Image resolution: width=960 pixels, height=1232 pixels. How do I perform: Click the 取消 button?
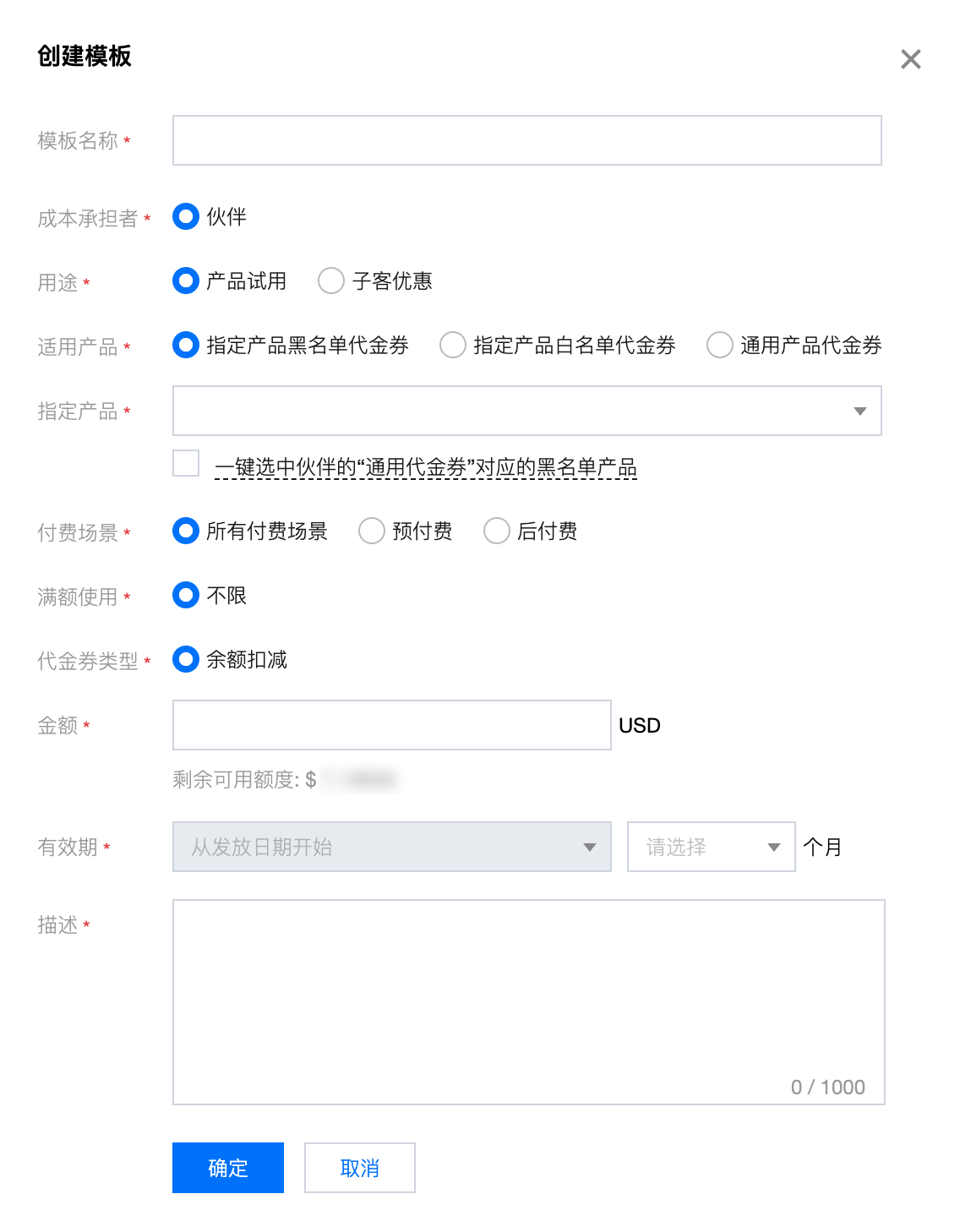coord(359,1168)
